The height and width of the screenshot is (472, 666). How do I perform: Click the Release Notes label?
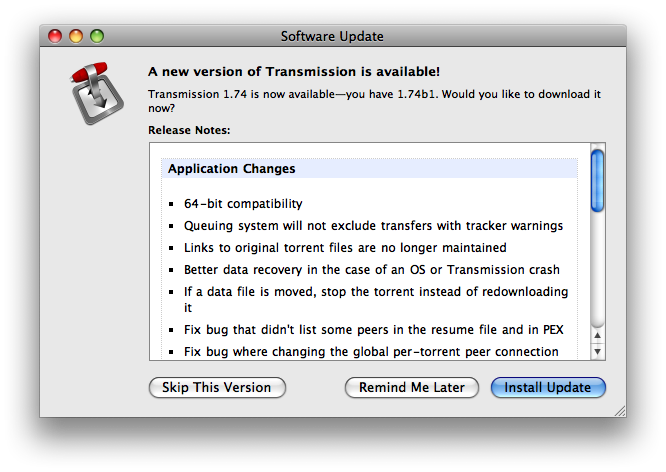[189, 130]
